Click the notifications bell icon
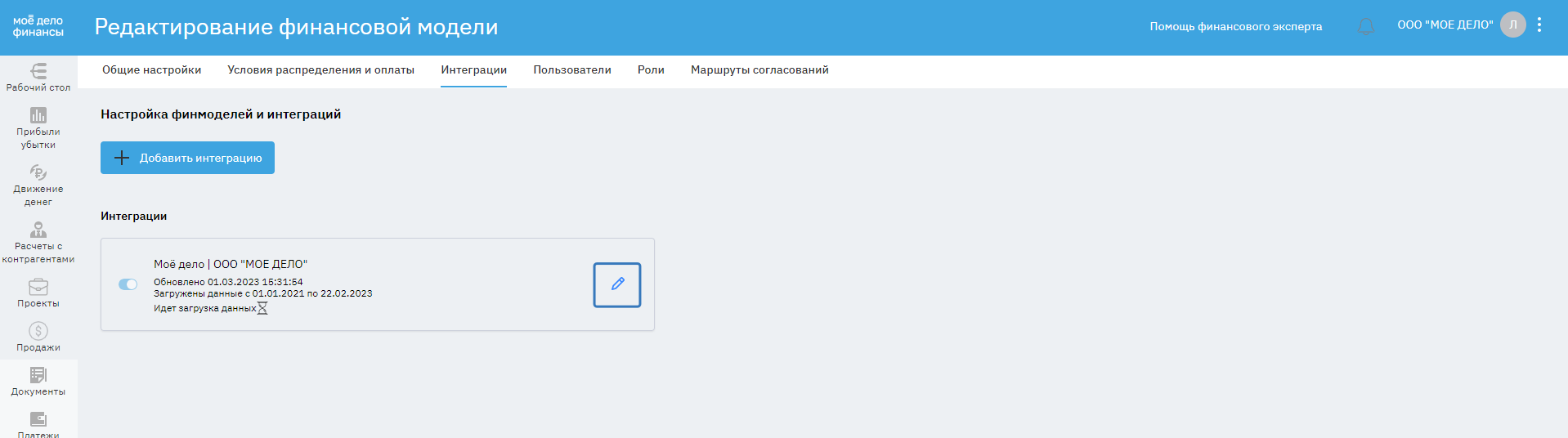Screen dimensions: 1568x438 1365,26
